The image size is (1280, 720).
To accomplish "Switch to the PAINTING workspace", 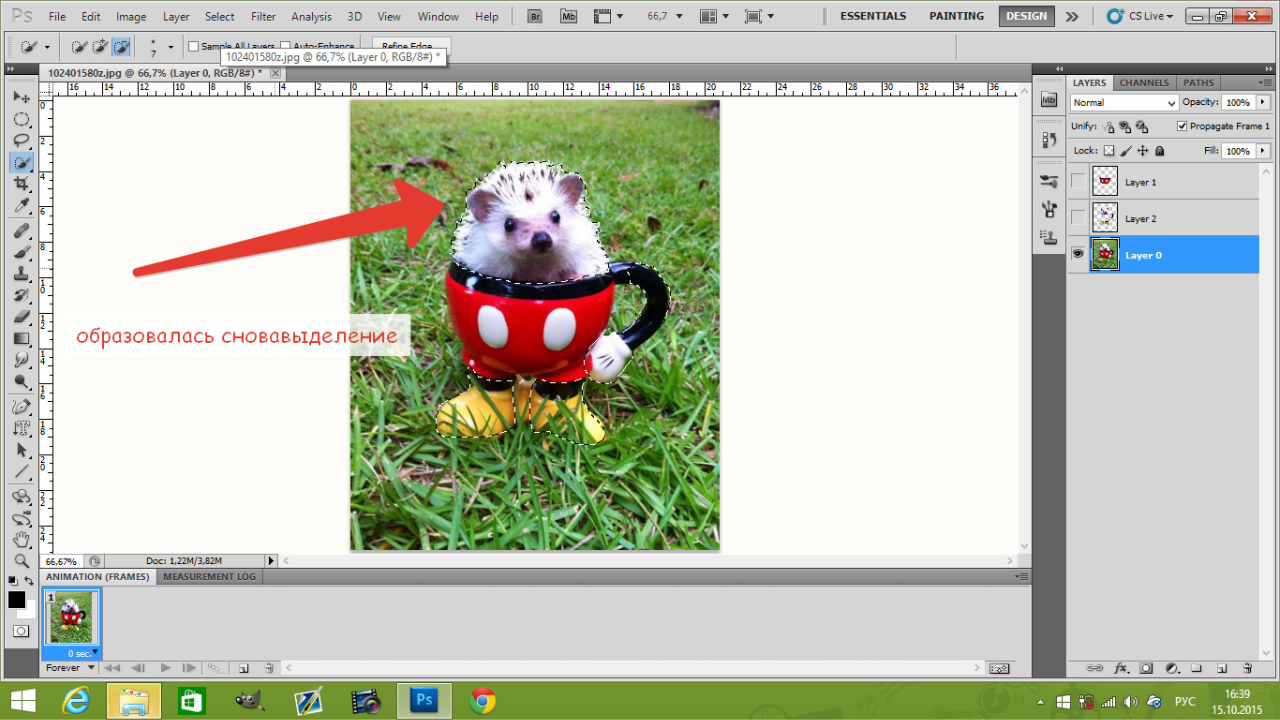I will click(x=955, y=16).
